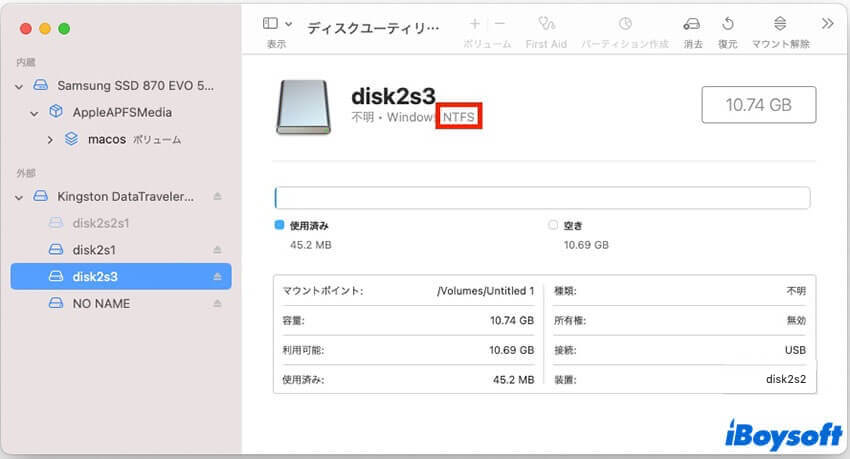The width and height of the screenshot is (850, 459).
Task: Click the large disk2s3 drive image
Action: 304,107
